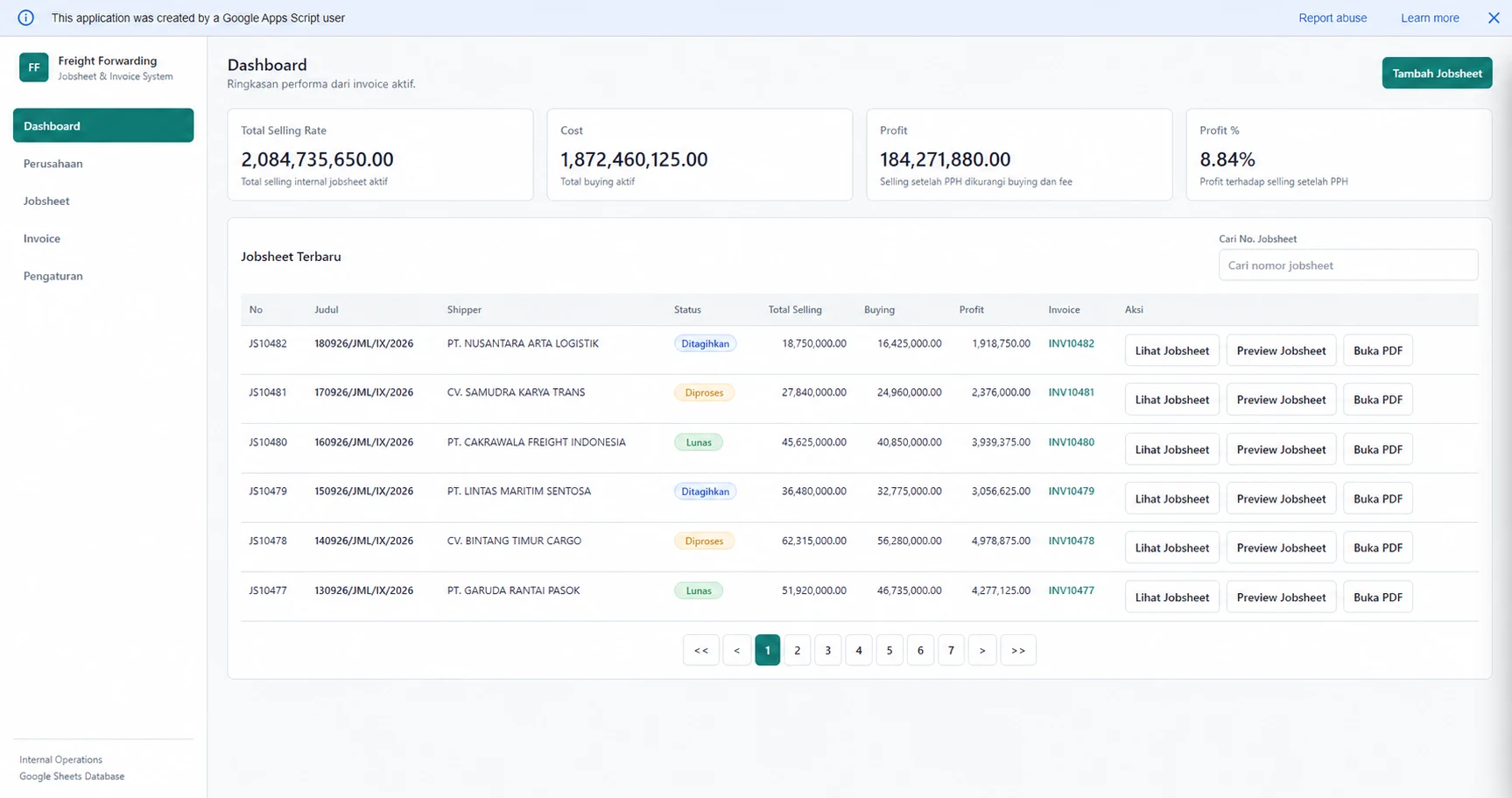The image size is (1512, 798).
Task: Jump to first page with << button
Action: point(700,650)
